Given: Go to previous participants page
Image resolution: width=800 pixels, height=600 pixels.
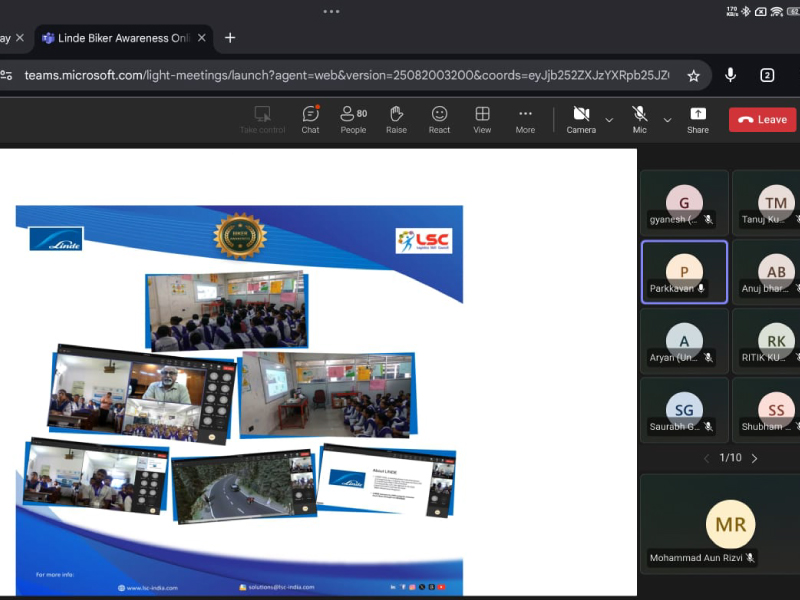Looking at the screenshot, I should 706,458.
